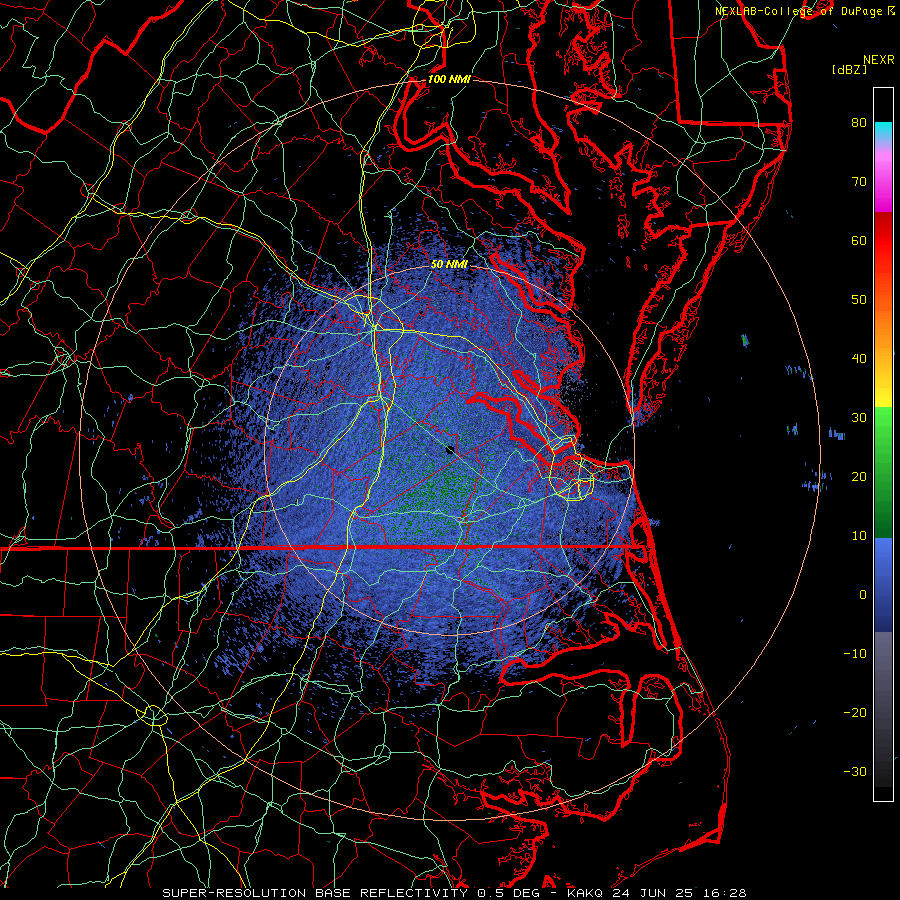Screen dimensions: 900x900
Task: Click the 60 dBZ scale value
Action: [859, 240]
